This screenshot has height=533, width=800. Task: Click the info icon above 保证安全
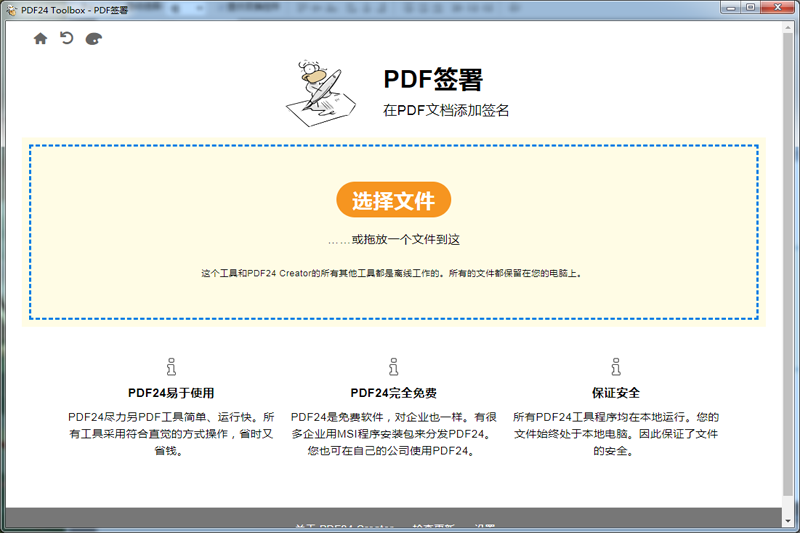pyautogui.click(x=616, y=367)
